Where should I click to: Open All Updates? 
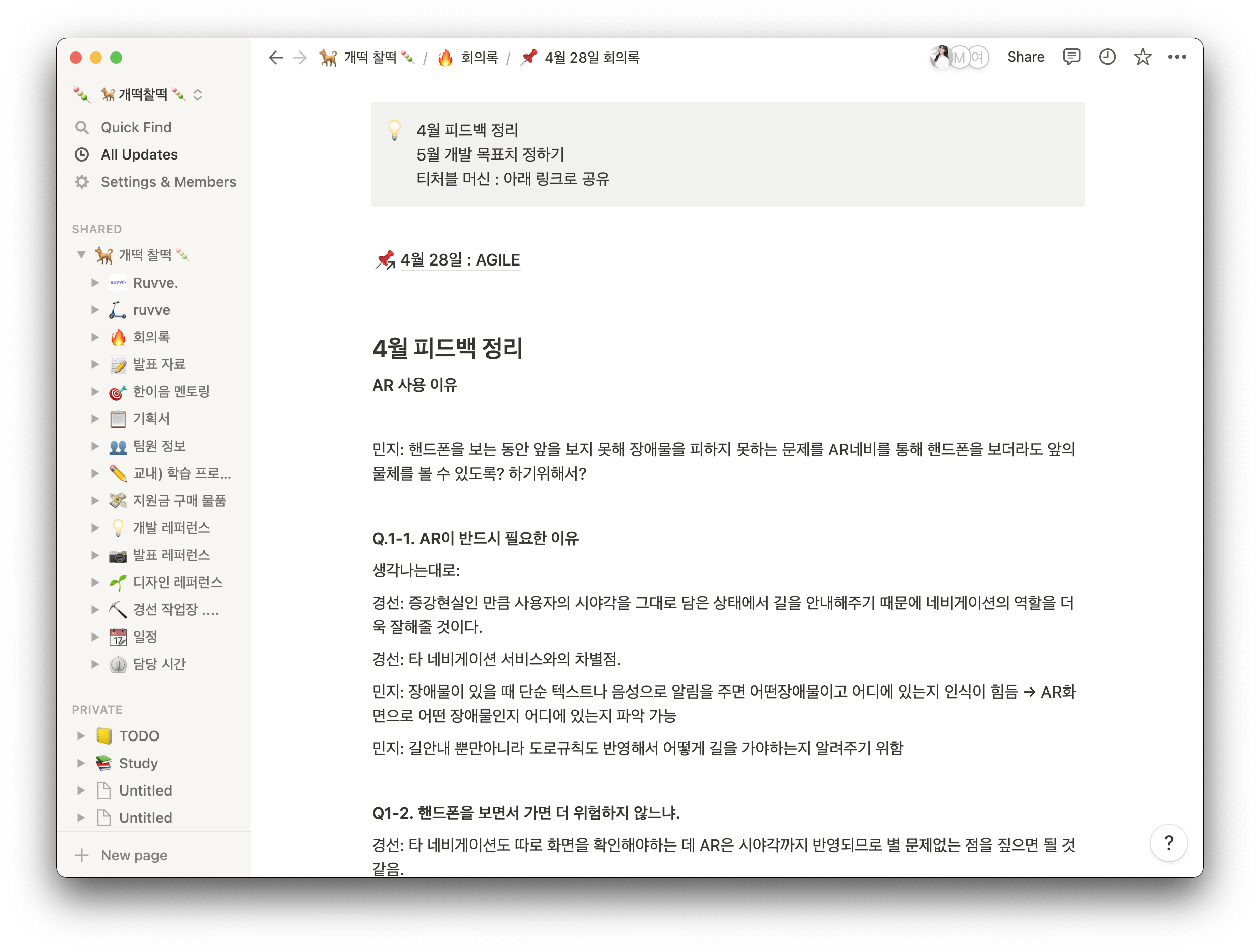[x=139, y=154]
